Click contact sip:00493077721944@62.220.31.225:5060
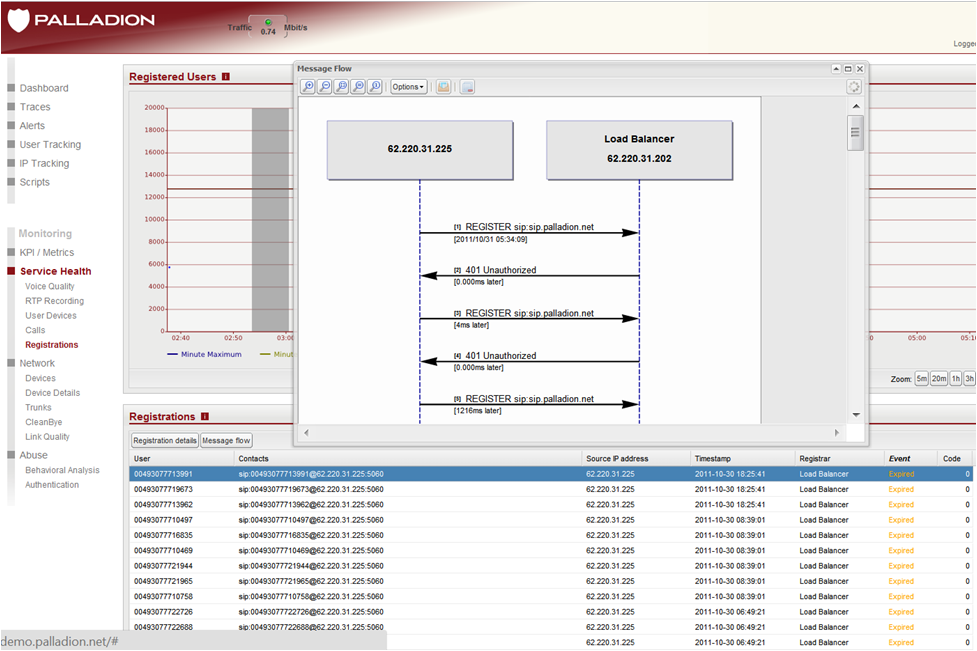 pos(311,566)
